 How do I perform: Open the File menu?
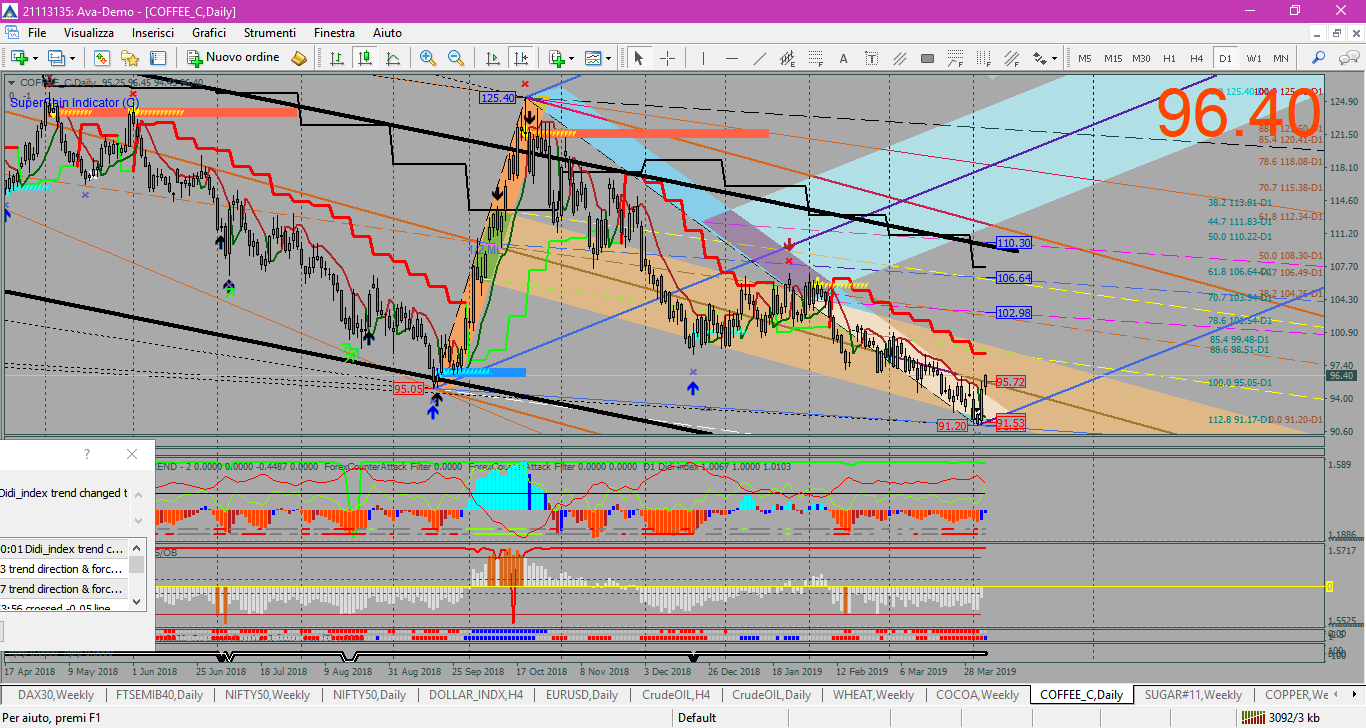37,33
